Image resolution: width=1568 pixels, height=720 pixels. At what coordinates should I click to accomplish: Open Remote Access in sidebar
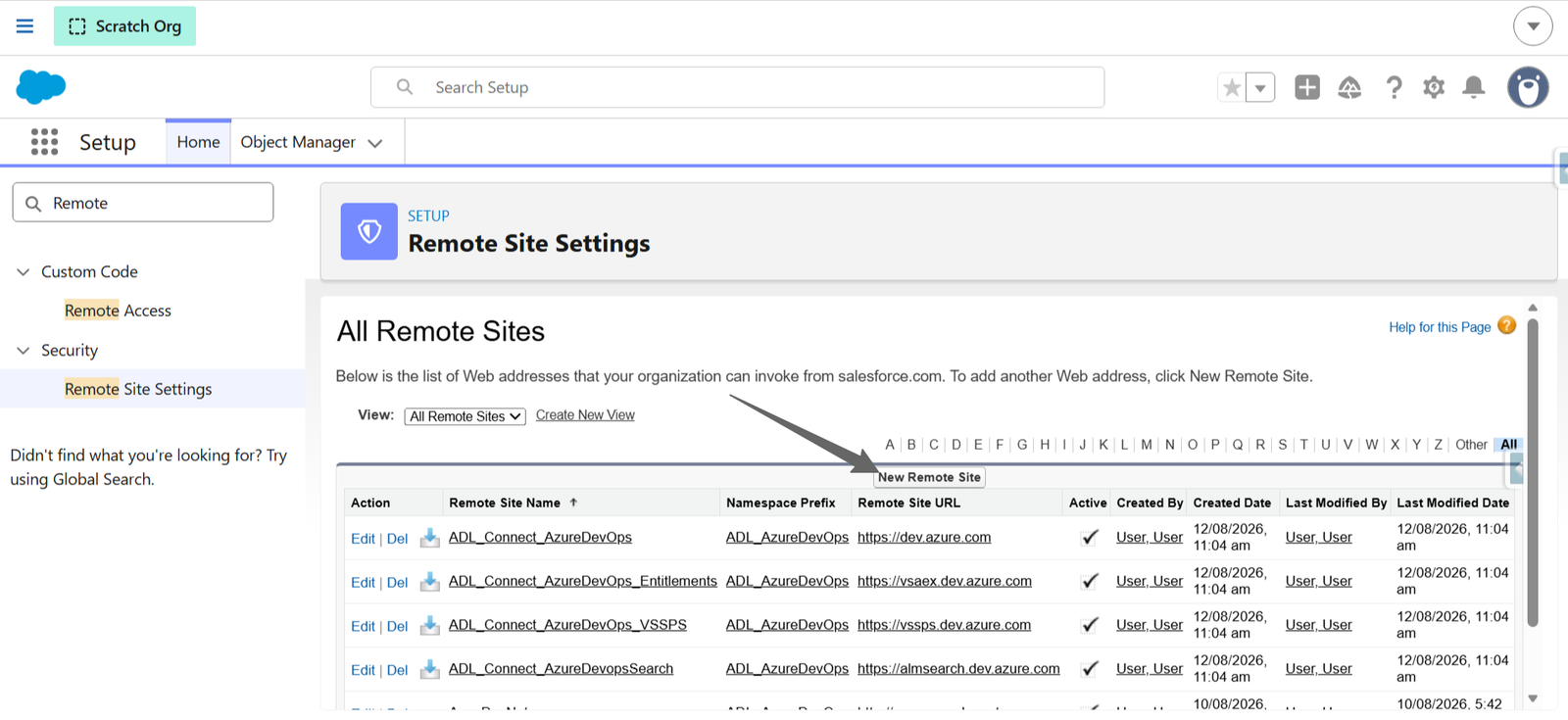pyautogui.click(x=118, y=311)
